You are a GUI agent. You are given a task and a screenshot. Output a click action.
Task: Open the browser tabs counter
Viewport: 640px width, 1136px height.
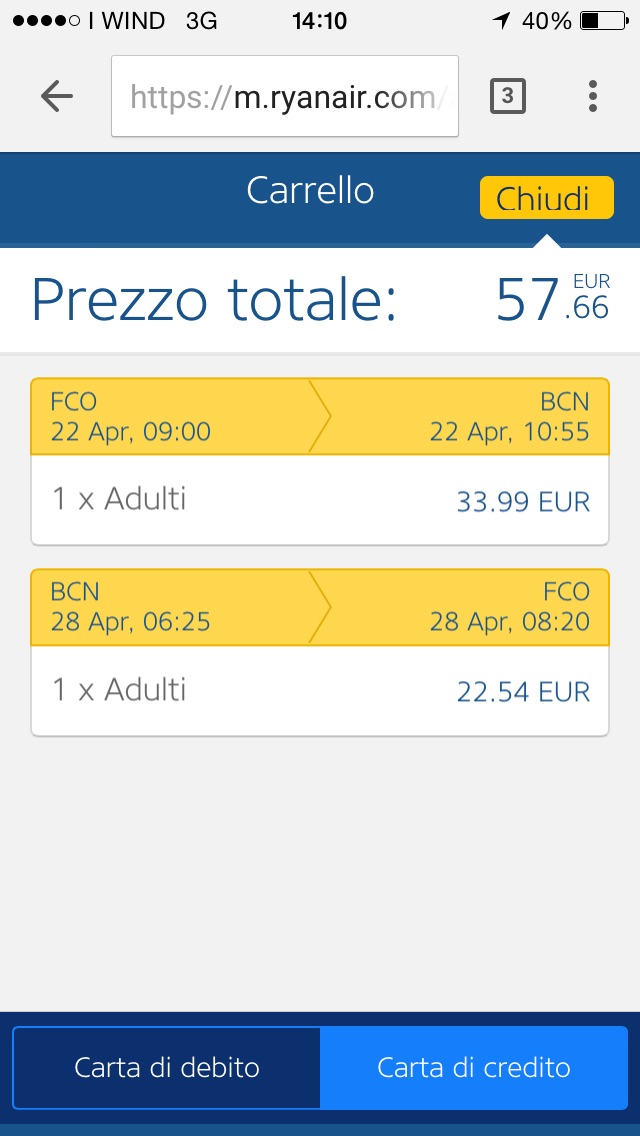coord(507,96)
